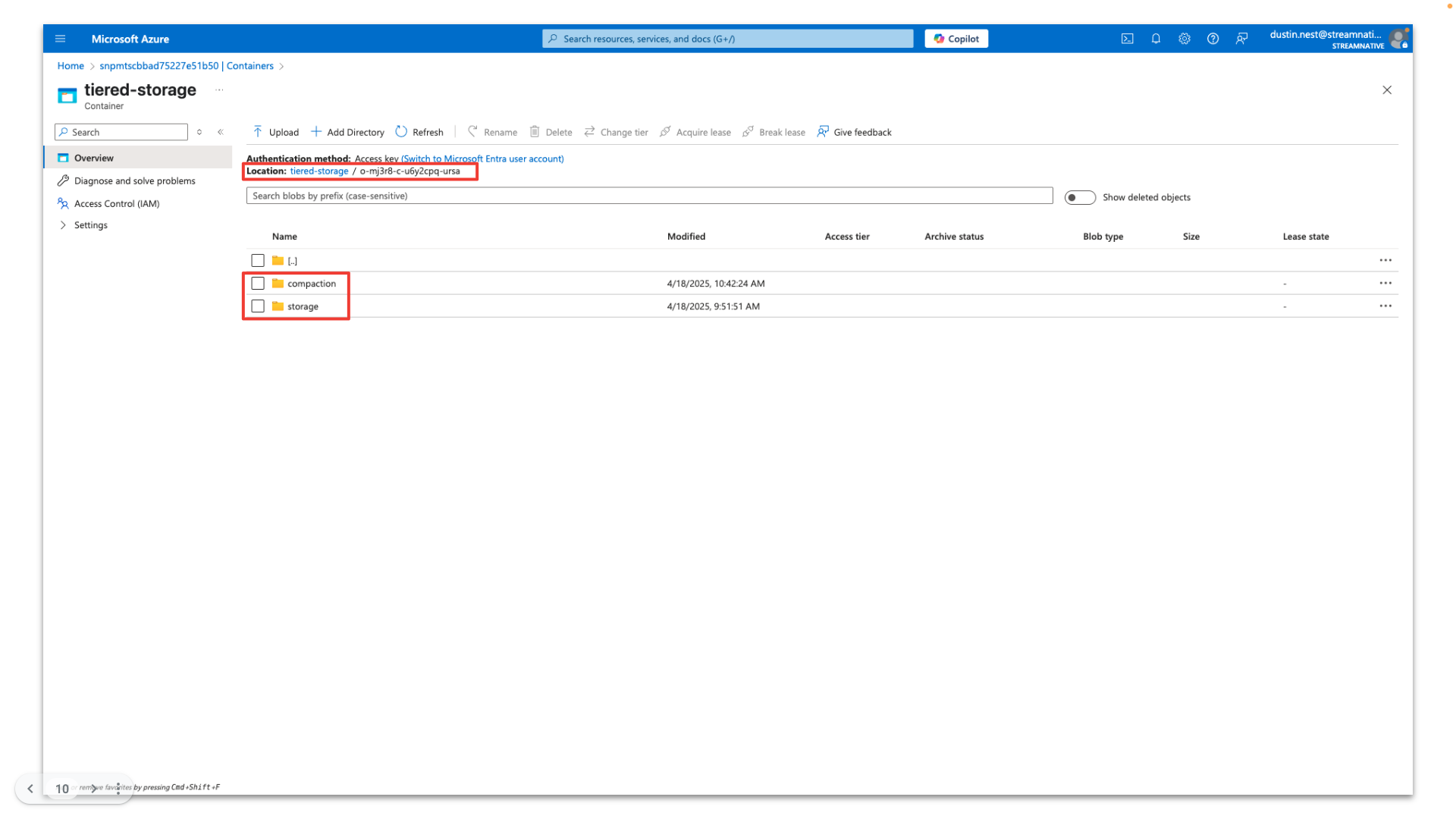
Task: Expand the Settings section in the sidebar
Action: click(x=90, y=224)
